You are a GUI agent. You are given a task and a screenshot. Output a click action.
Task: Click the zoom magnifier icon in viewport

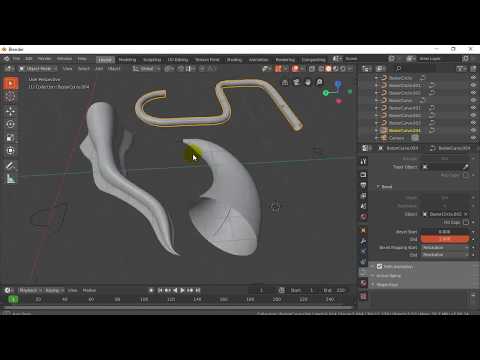(x=319, y=82)
